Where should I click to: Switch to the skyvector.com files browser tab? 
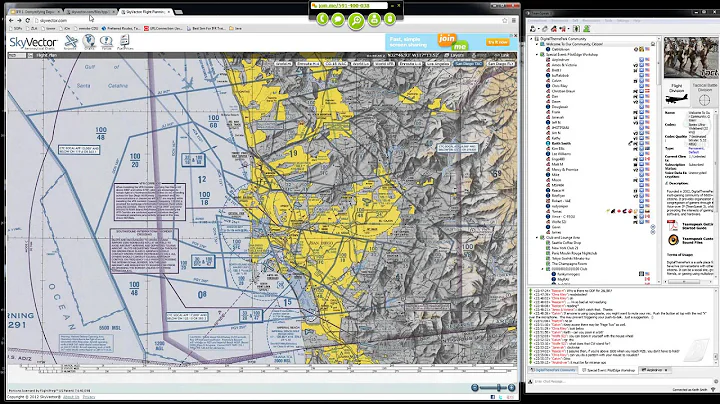point(89,11)
